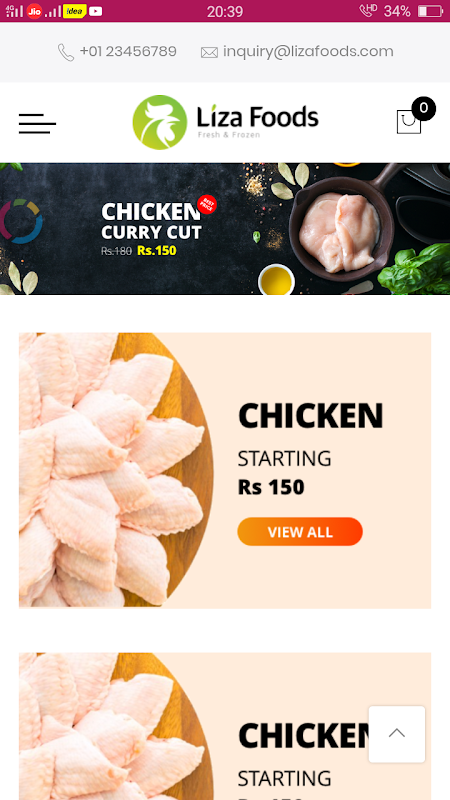
Task: Click the orange VIEW ALL button
Action: [300, 532]
